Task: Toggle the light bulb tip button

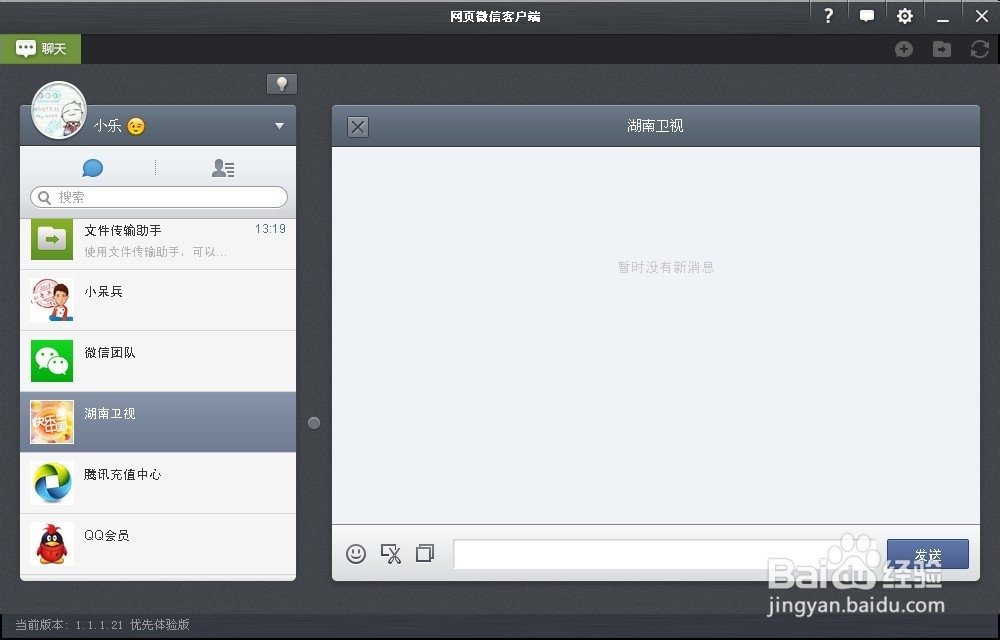Action: 282,84
